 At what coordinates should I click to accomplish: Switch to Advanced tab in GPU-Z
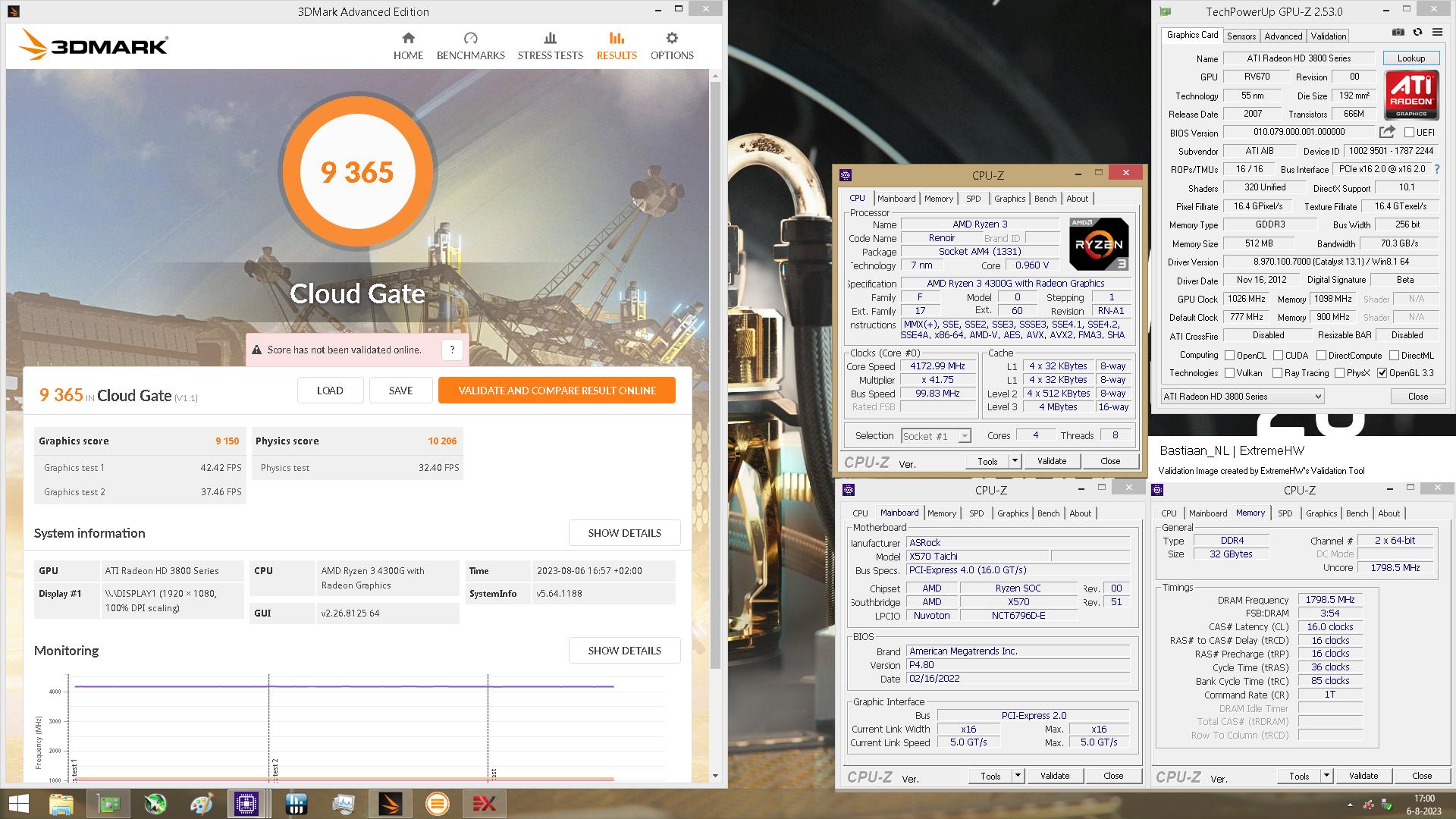tap(1283, 36)
